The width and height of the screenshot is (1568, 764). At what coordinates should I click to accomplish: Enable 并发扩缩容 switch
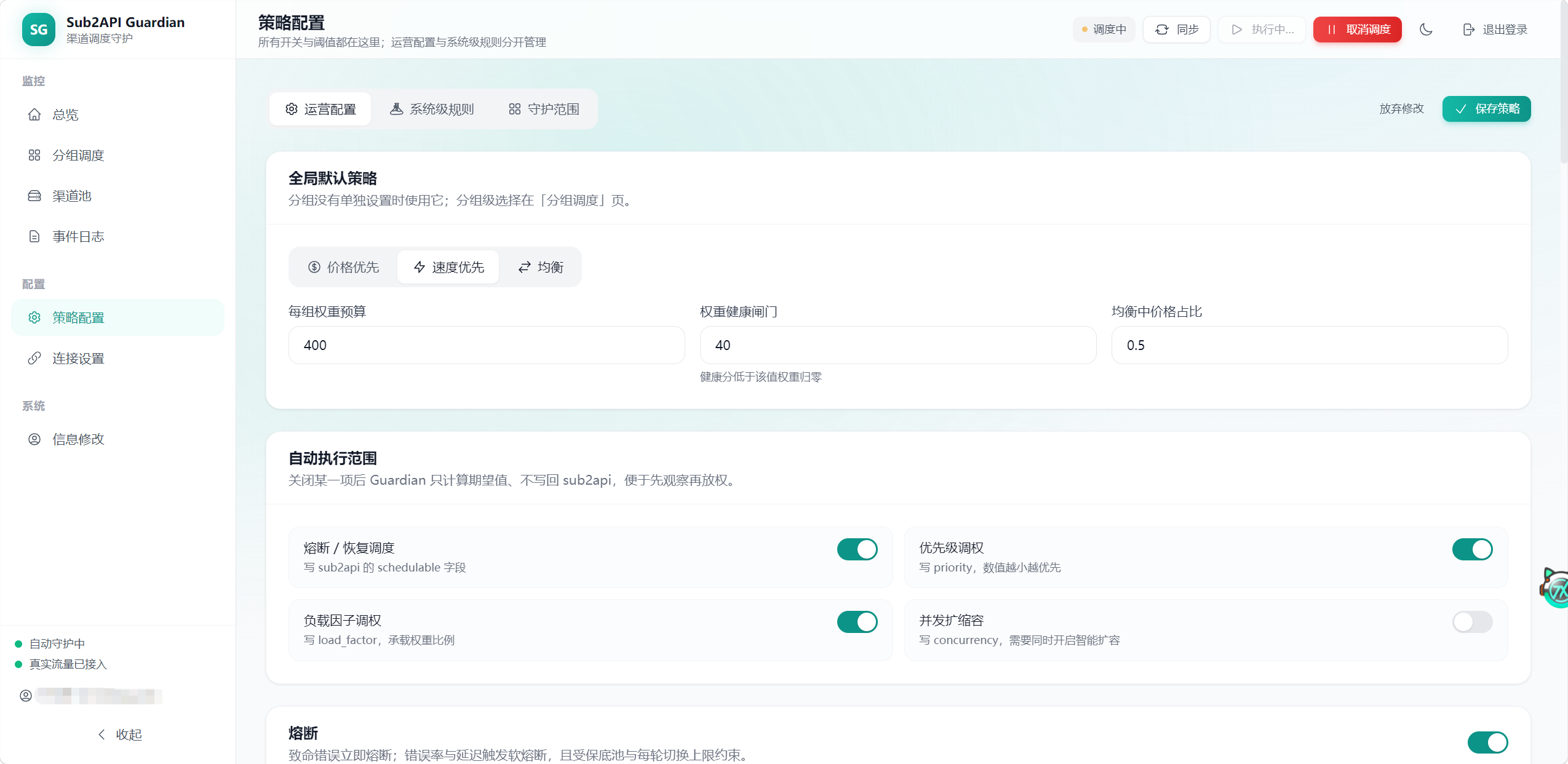pos(1472,622)
